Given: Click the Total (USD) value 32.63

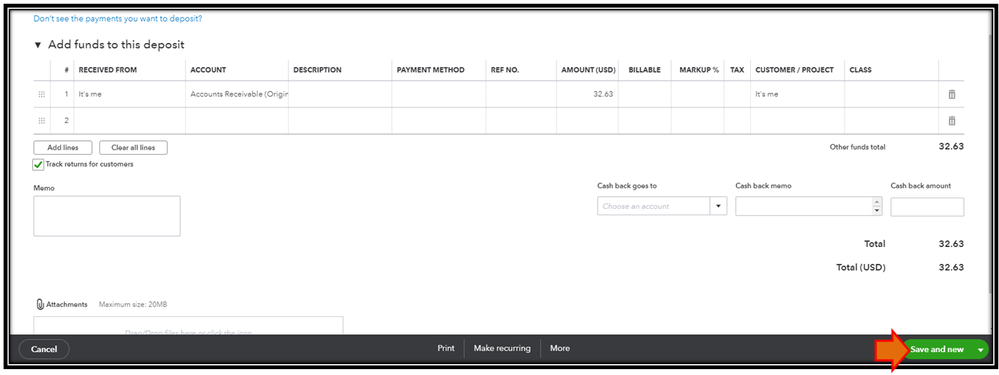Looking at the screenshot, I should [951, 267].
